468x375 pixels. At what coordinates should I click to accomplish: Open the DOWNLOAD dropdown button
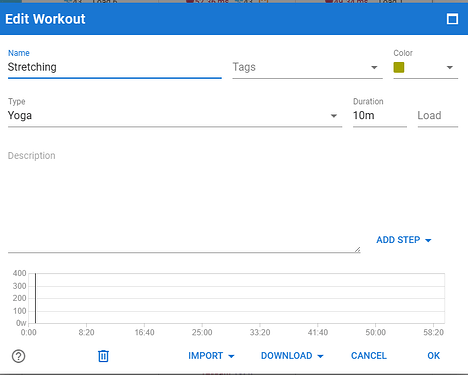(x=292, y=356)
